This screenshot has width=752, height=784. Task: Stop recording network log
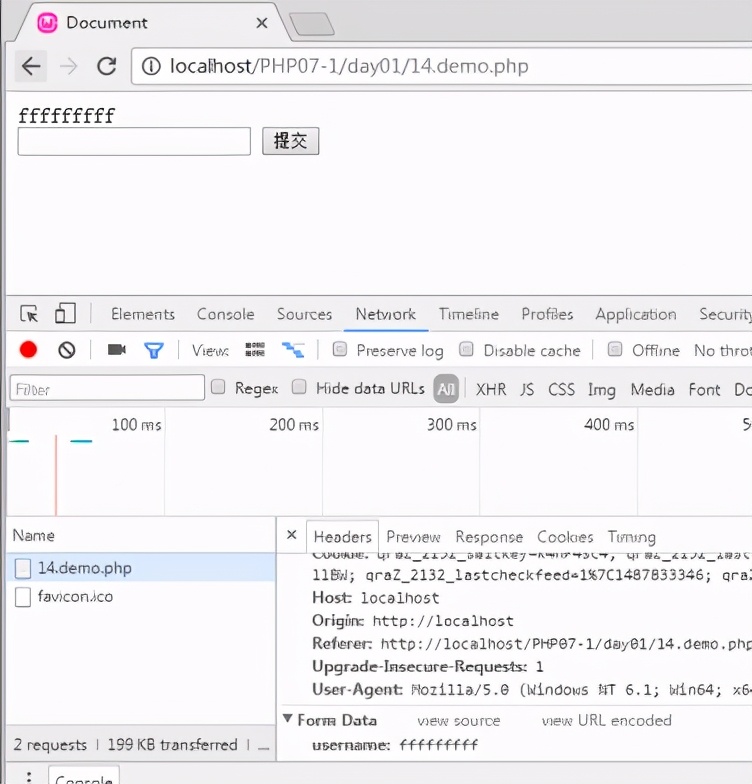(x=28, y=350)
